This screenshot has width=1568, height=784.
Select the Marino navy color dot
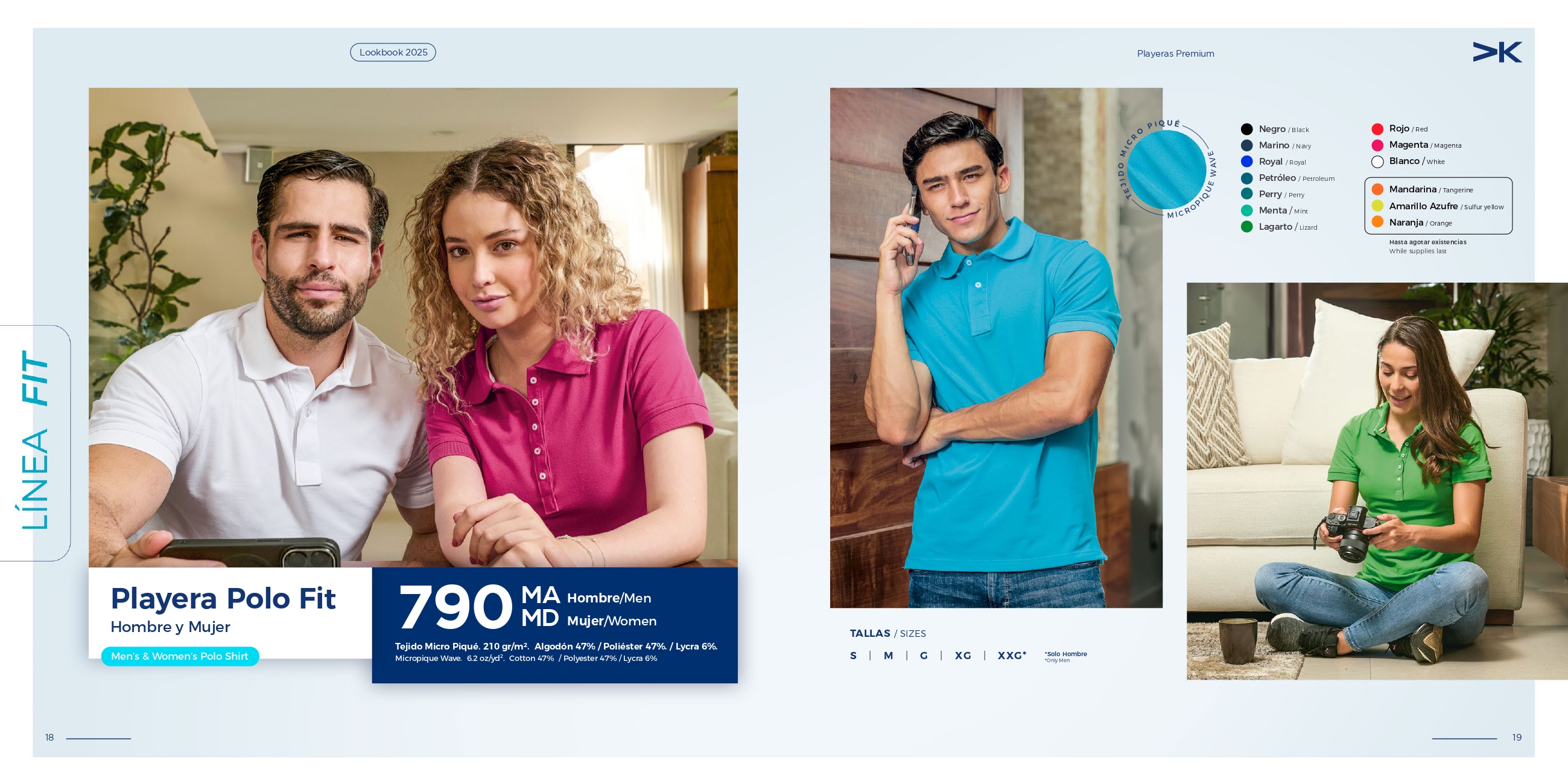point(1246,145)
